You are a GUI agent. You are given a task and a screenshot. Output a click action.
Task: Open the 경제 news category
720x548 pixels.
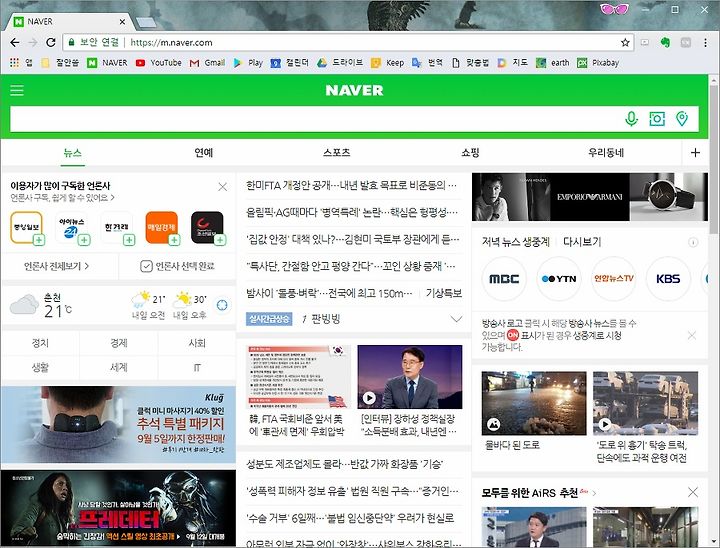tap(118, 343)
